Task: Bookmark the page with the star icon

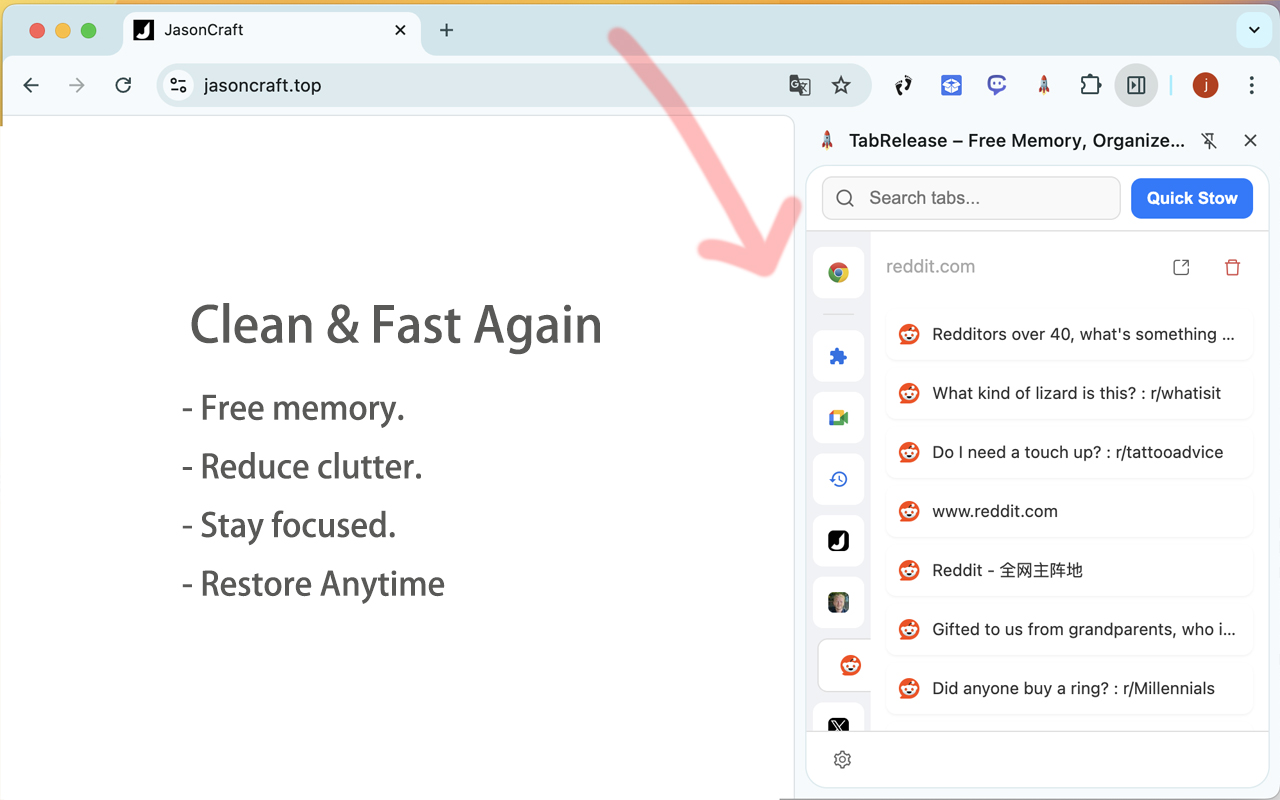Action: [842, 86]
